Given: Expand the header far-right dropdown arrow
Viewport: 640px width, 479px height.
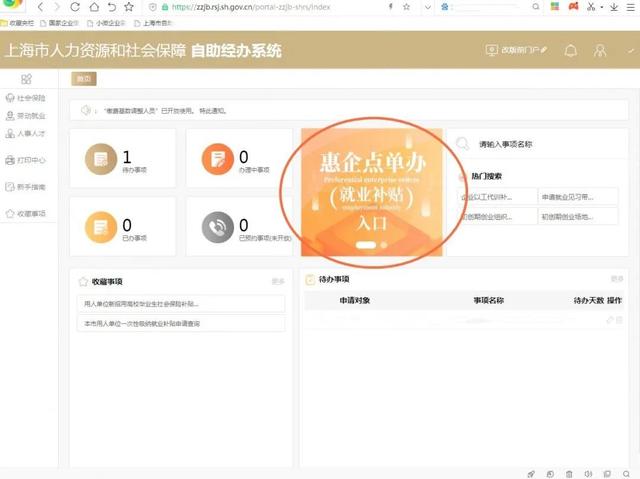Looking at the screenshot, I should pyautogui.click(x=630, y=50).
